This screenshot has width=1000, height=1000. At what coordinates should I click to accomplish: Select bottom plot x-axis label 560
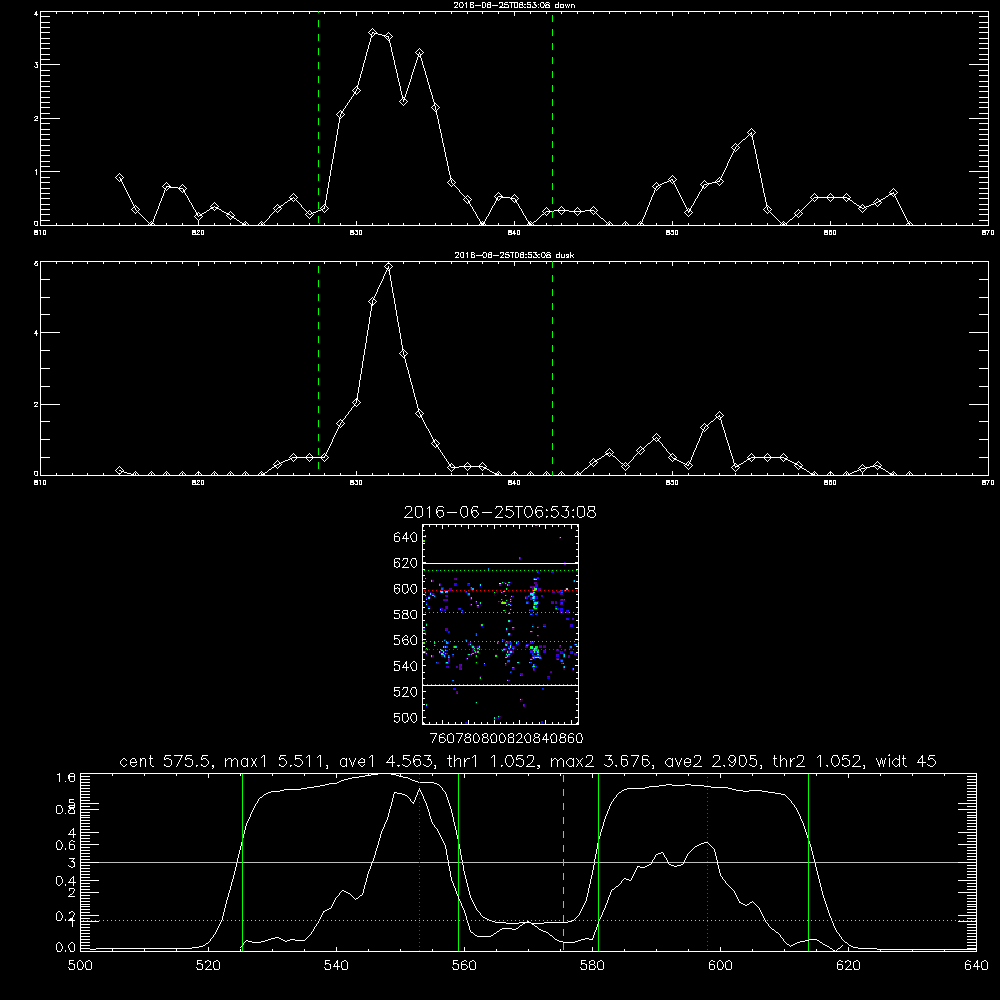[x=464, y=965]
